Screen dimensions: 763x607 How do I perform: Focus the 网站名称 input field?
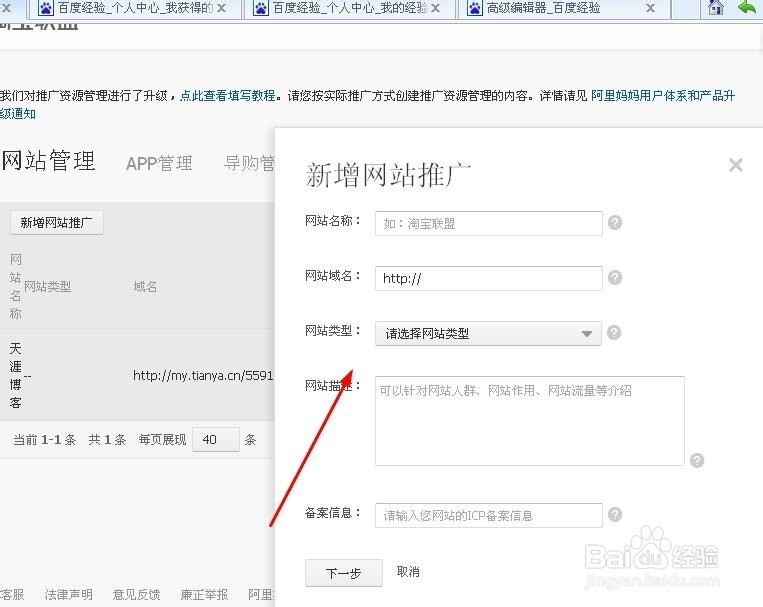489,223
